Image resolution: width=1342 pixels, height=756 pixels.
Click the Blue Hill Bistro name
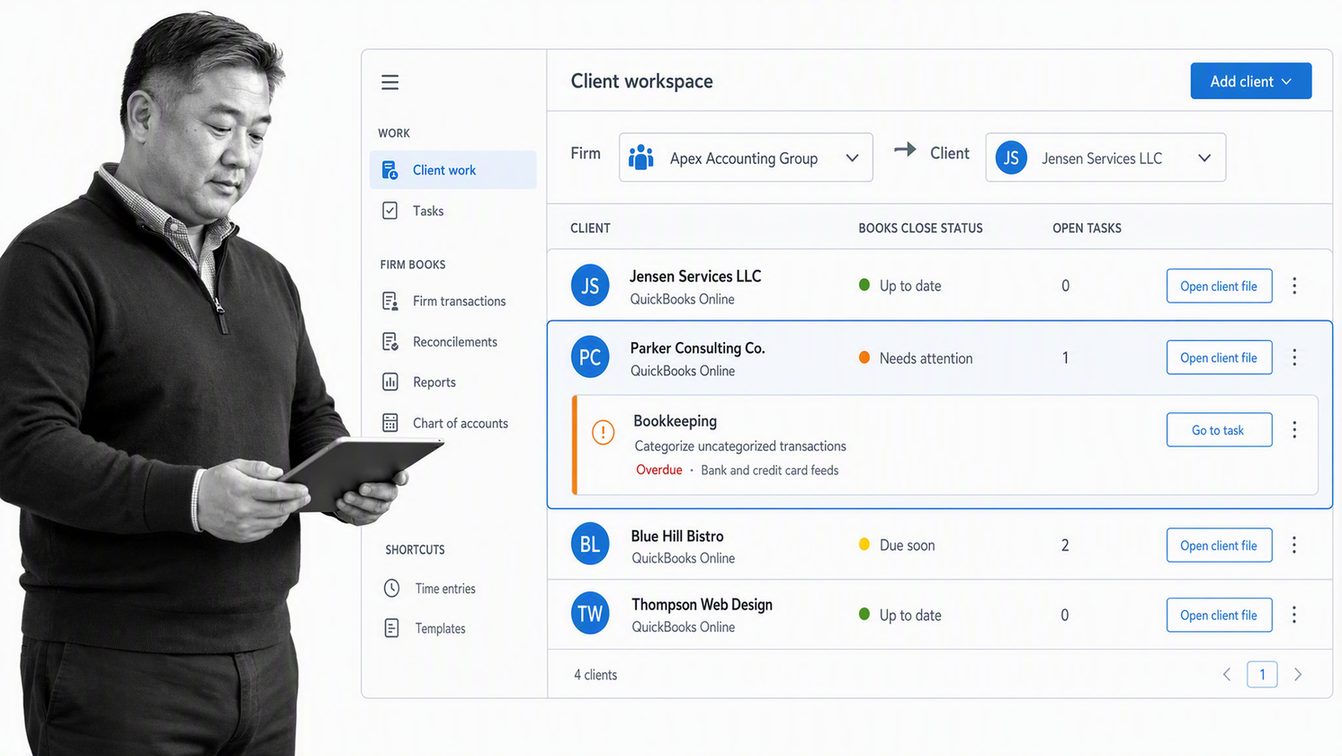tap(677, 536)
